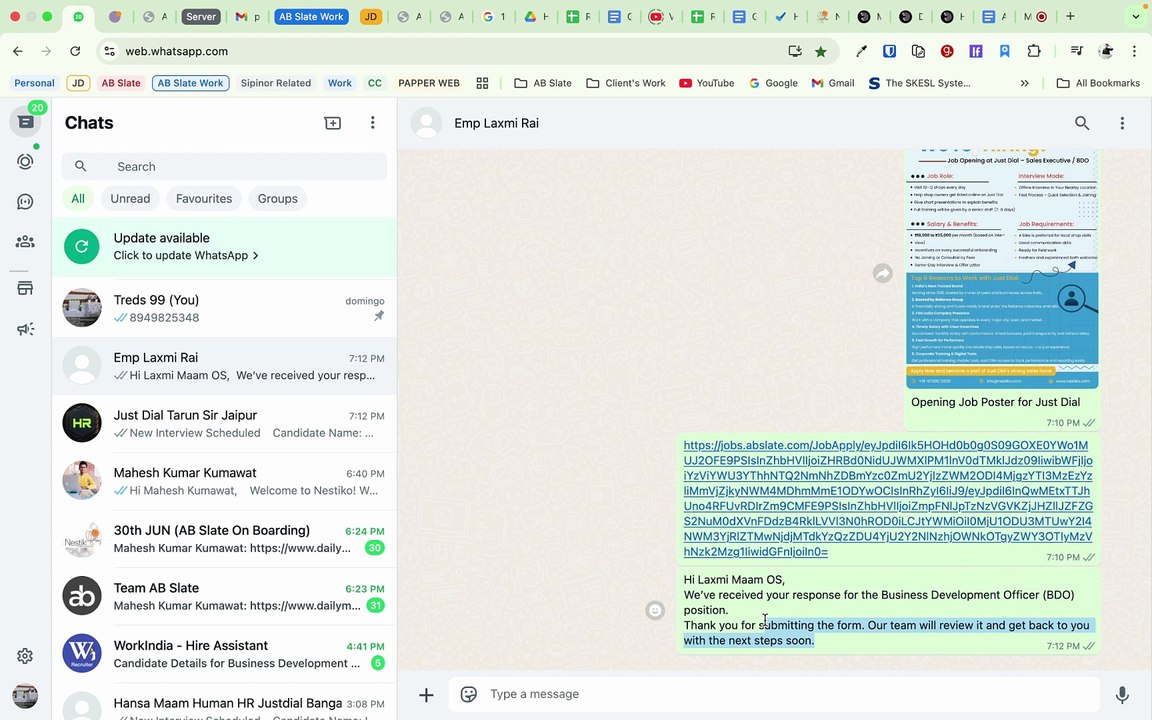Viewport: 1152px width, 720px height.
Task: Click the web.whatsapp.com address bar
Action: click(441, 51)
